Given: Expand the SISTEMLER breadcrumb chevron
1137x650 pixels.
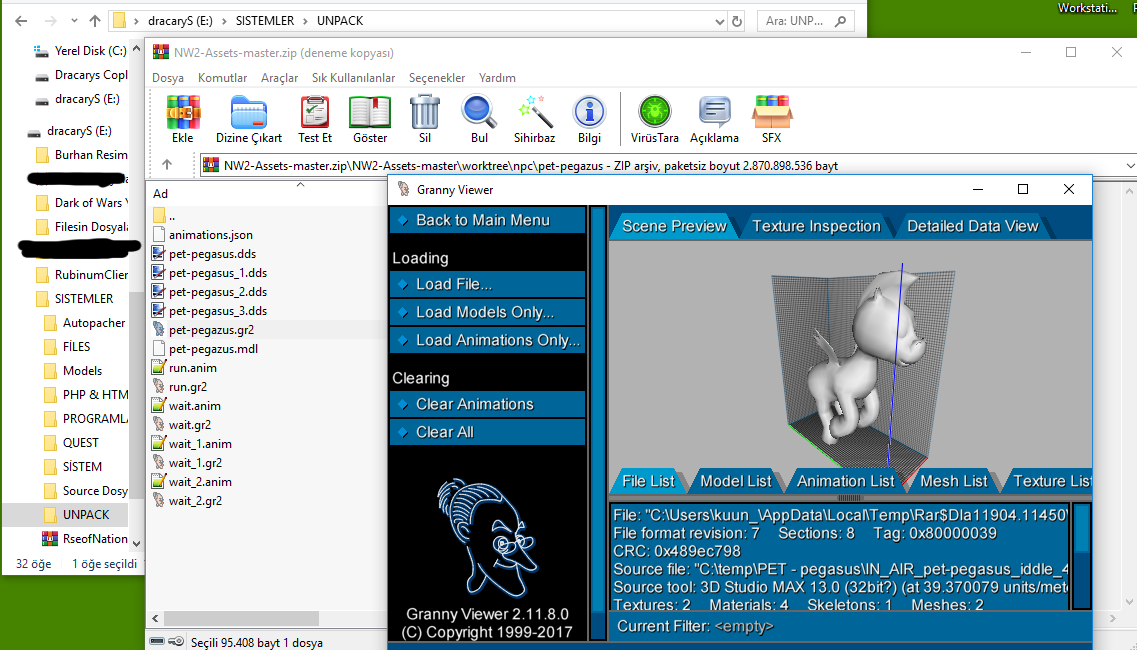Looking at the screenshot, I should click(305, 21).
